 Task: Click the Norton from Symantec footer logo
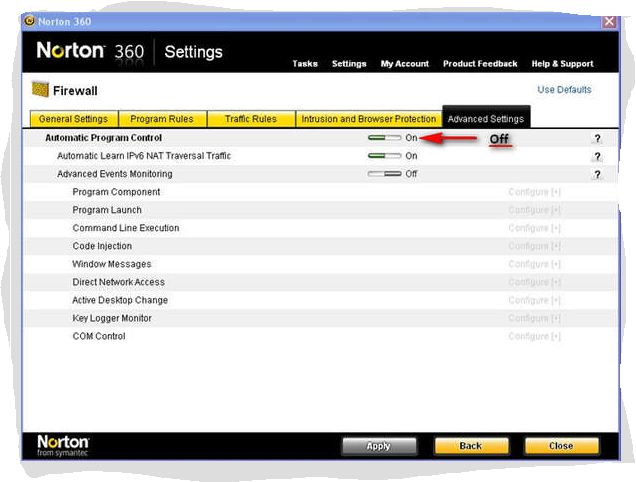tap(63, 445)
